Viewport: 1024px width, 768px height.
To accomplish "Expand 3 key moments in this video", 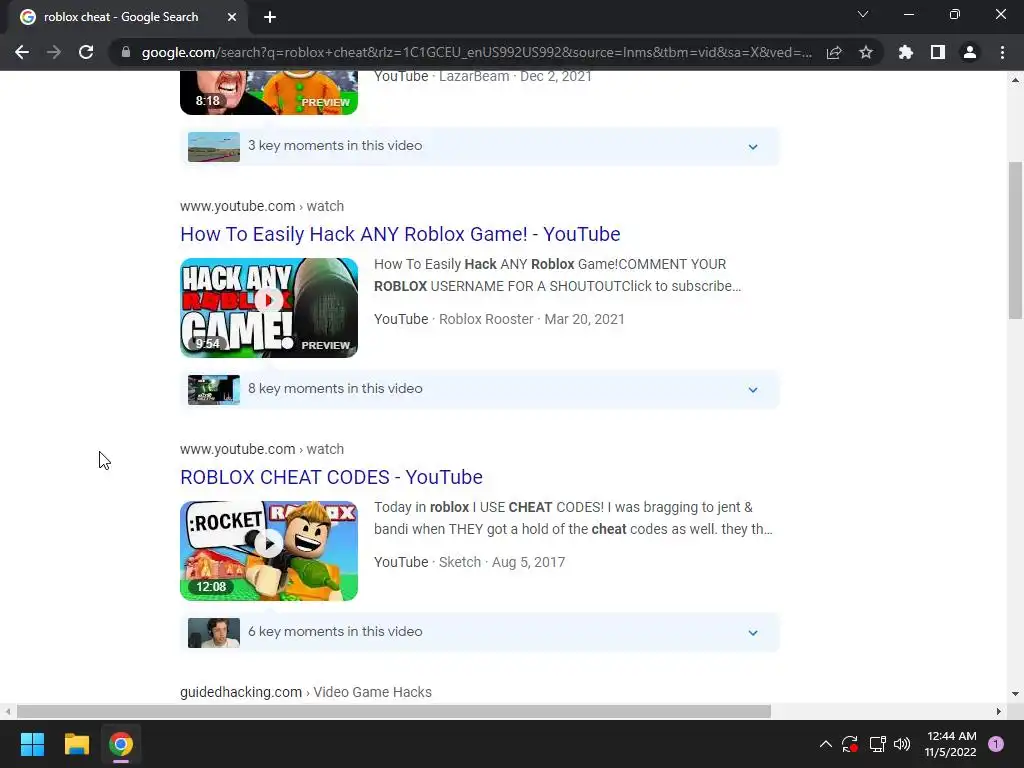I will [x=479, y=146].
